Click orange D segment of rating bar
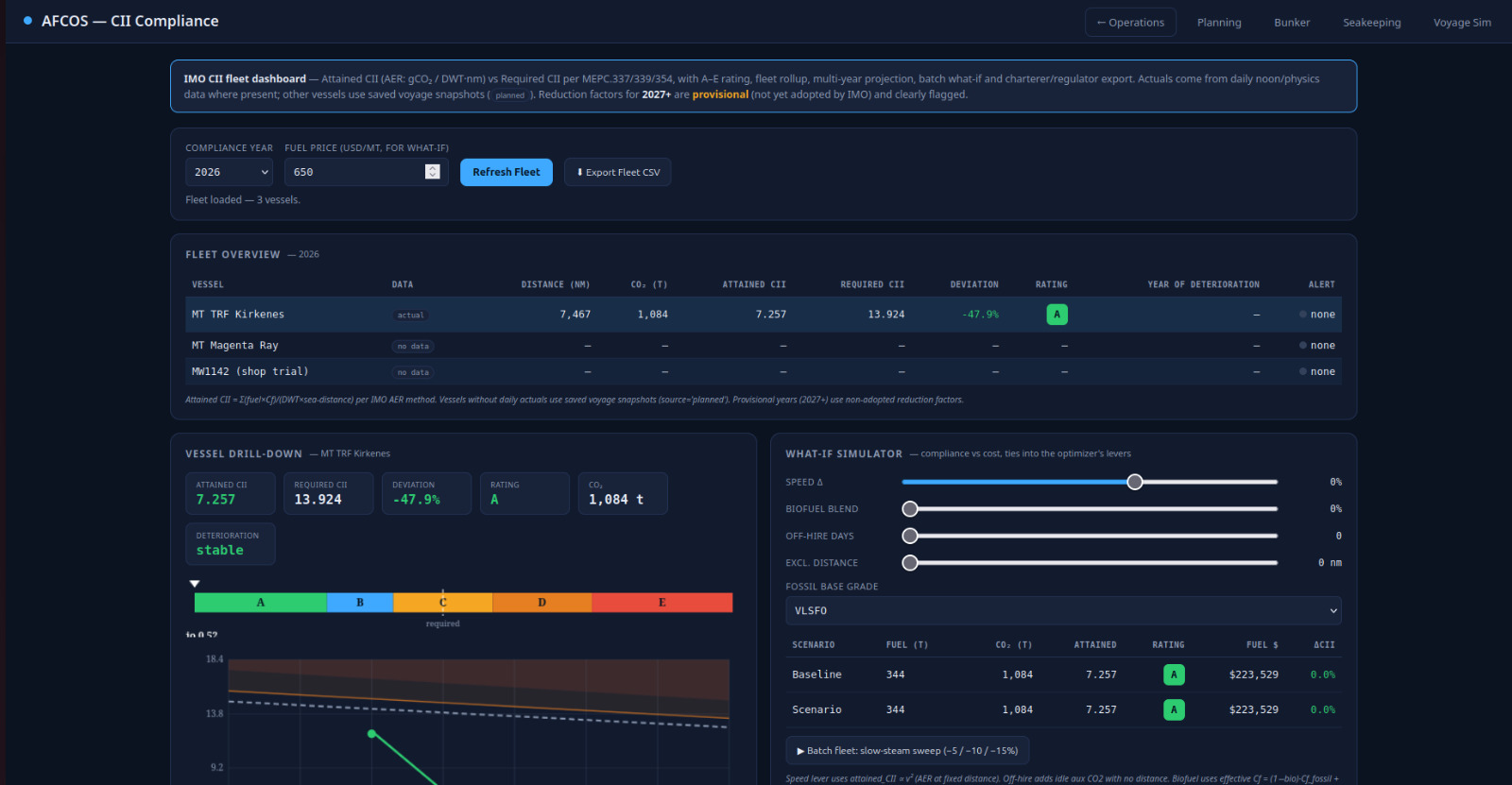 [541, 603]
